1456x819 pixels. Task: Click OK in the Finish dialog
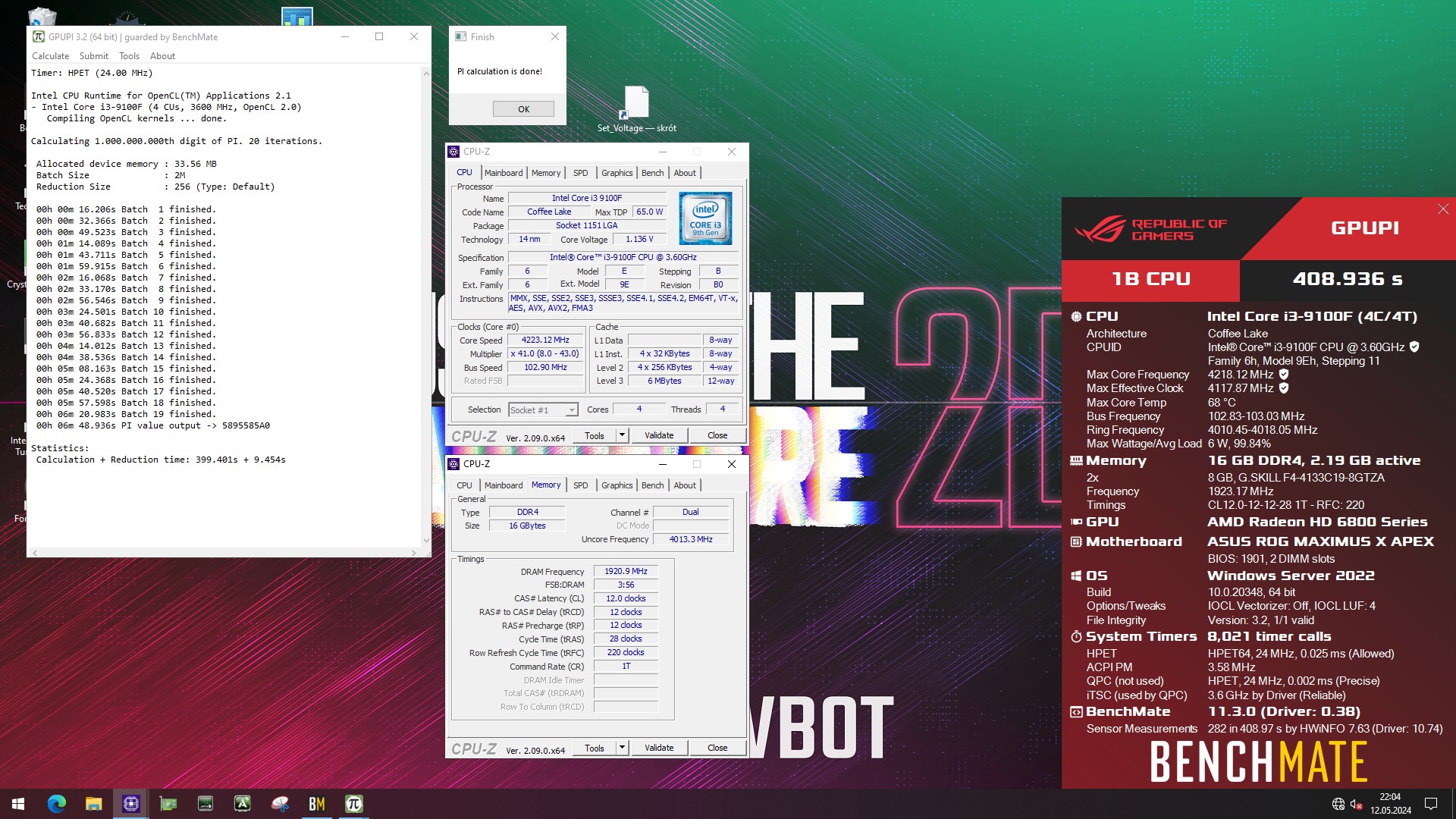pos(523,109)
